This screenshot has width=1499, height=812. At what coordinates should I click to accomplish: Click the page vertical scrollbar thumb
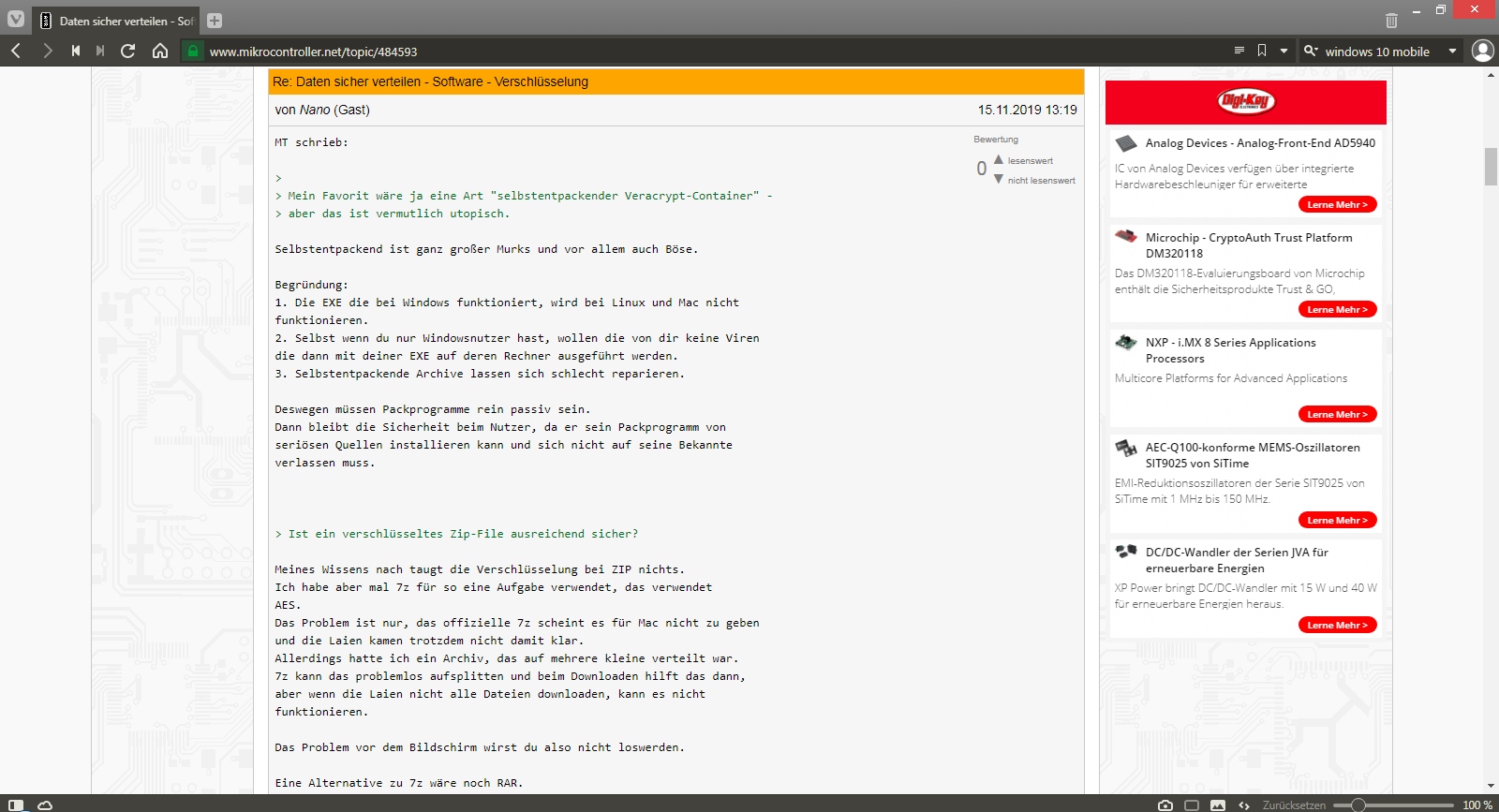[1491, 167]
